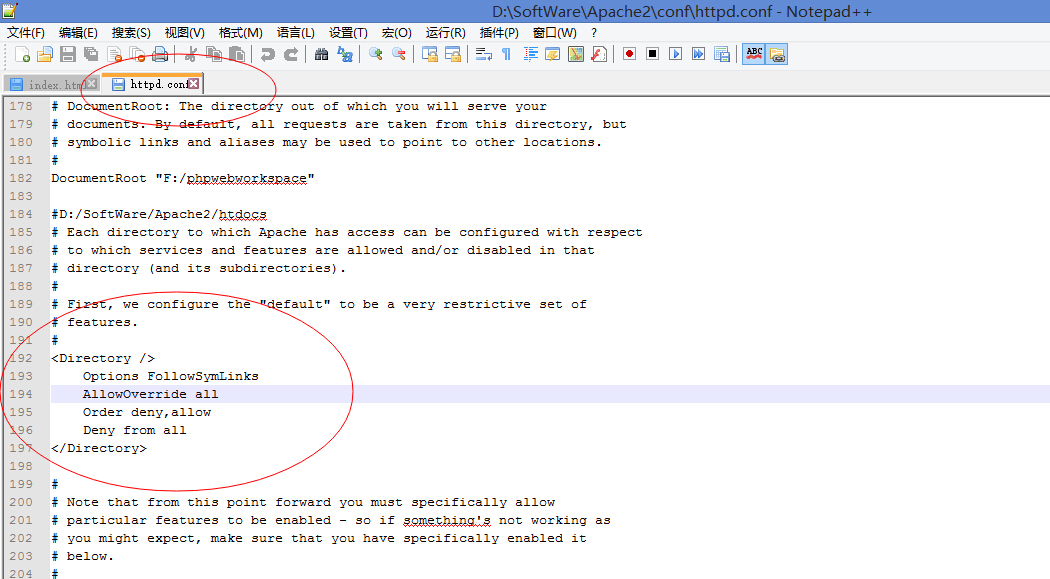
Task: Open the 视图(V) menu
Action: [x=184, y=33]
